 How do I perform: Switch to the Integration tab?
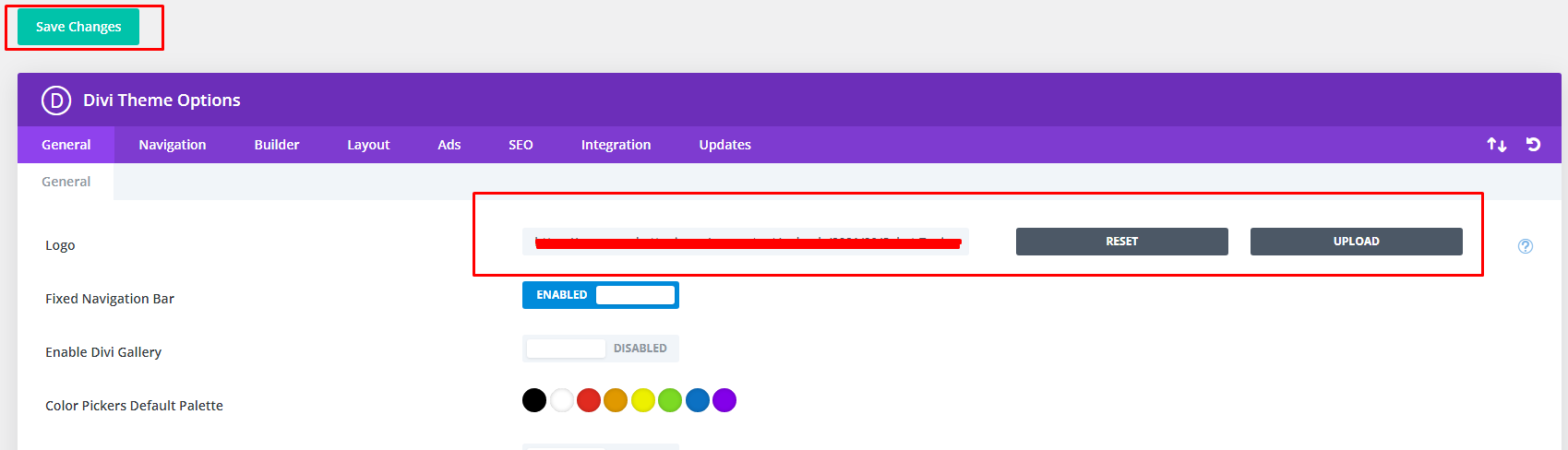pos(616,145)
